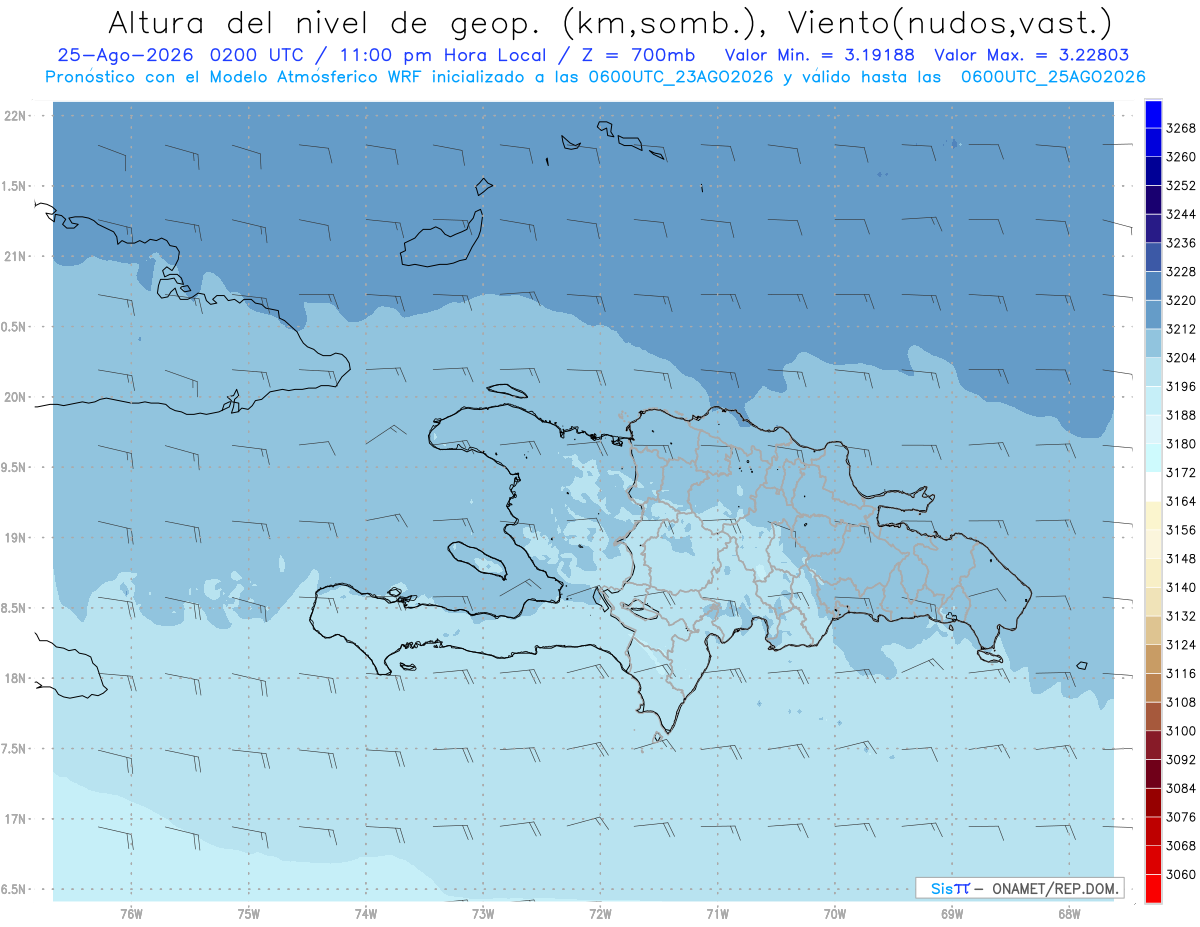Pick the pale yellow swatch between 3164 and 3156

(1153, 516)
